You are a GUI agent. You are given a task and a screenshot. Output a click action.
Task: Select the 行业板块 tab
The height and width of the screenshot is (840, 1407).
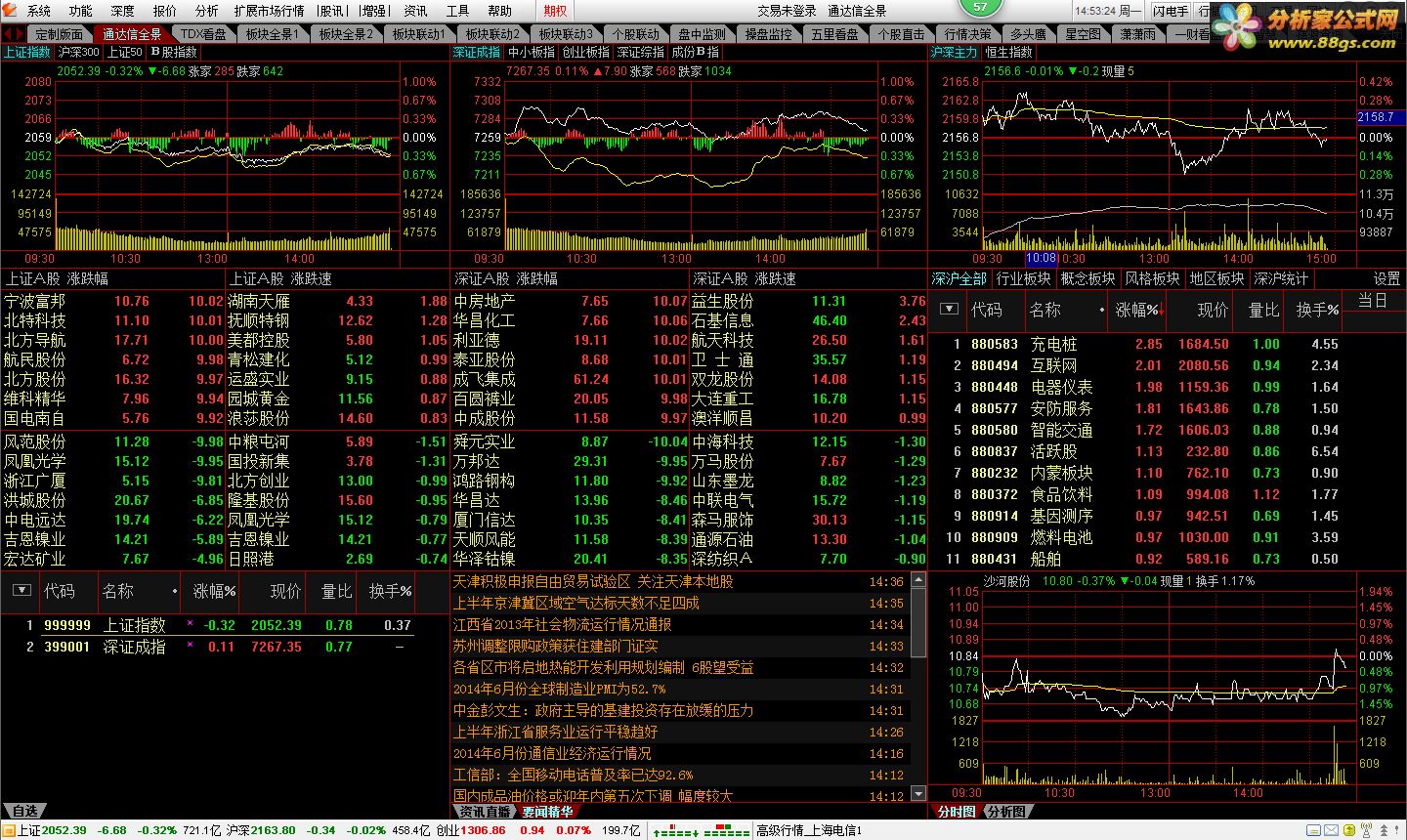coord(1023,278)
